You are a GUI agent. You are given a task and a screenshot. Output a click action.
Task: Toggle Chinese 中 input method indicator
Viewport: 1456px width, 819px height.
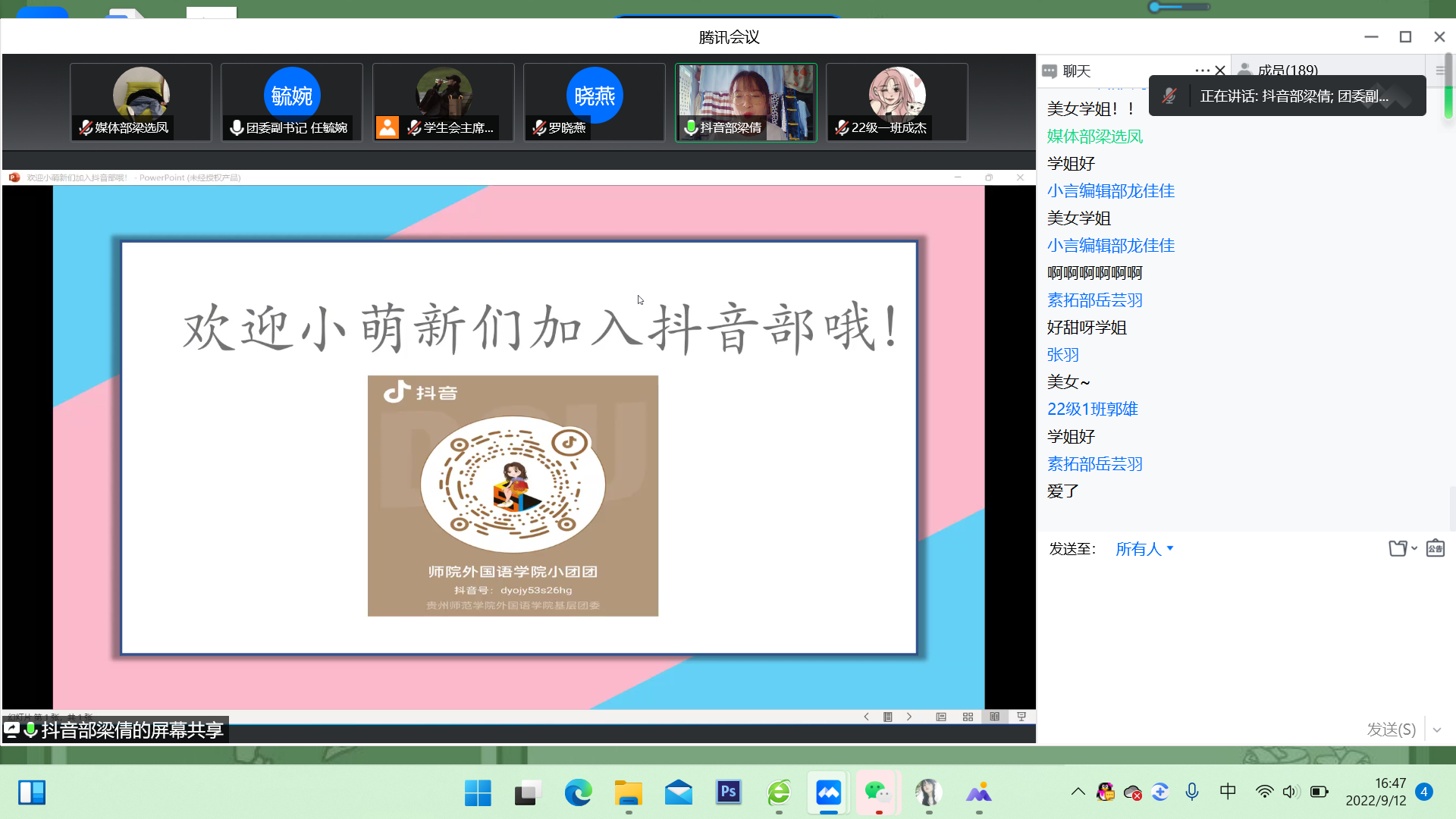pyautogui.click(x=1228, y=792)
